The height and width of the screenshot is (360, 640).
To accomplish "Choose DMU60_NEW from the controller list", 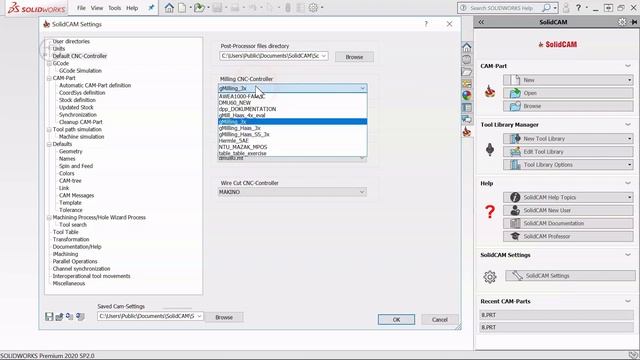I will pyautogui.click(x=293, y=103).
